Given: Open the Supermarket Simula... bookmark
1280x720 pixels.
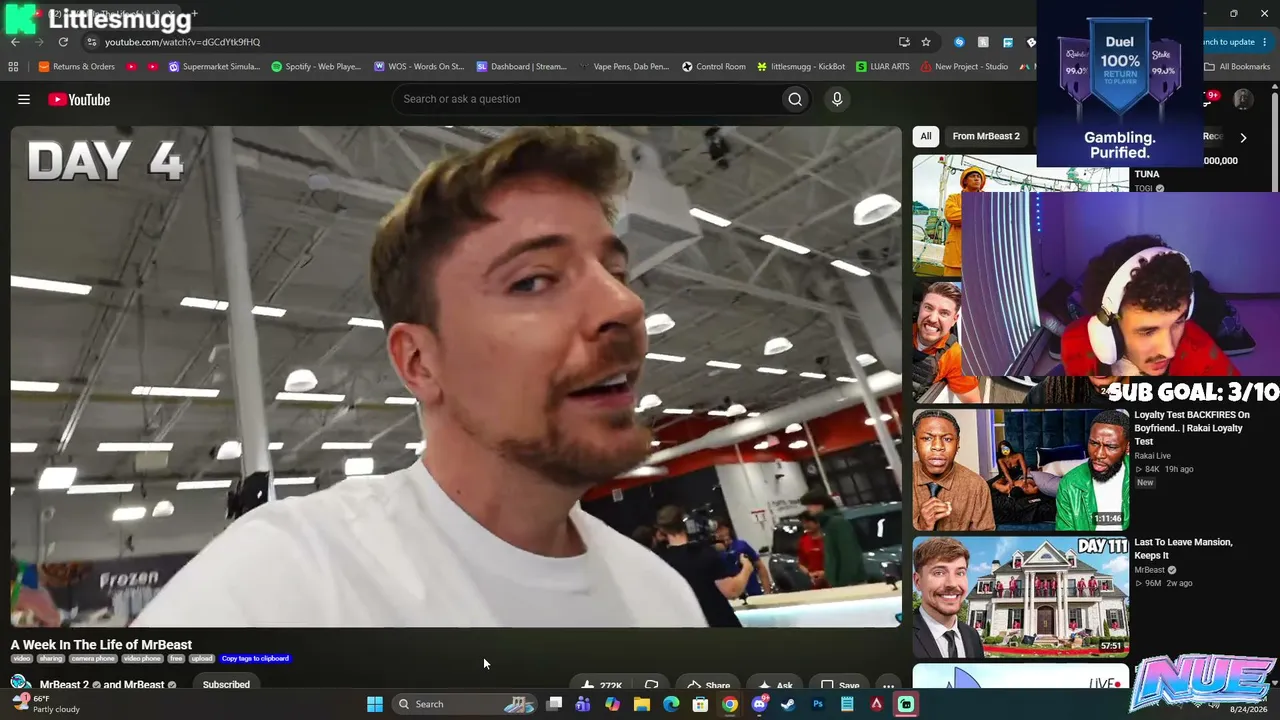Looking at the screenshot, I should (214, 67).
